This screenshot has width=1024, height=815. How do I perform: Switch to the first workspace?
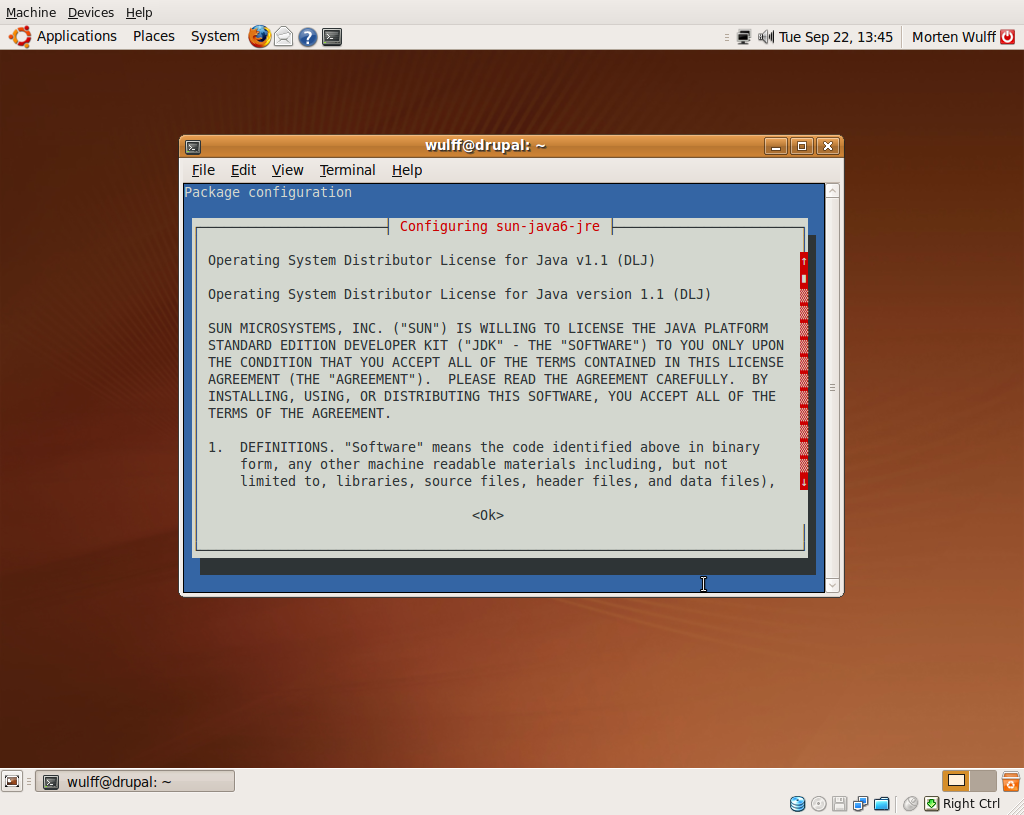click(956, 780)
